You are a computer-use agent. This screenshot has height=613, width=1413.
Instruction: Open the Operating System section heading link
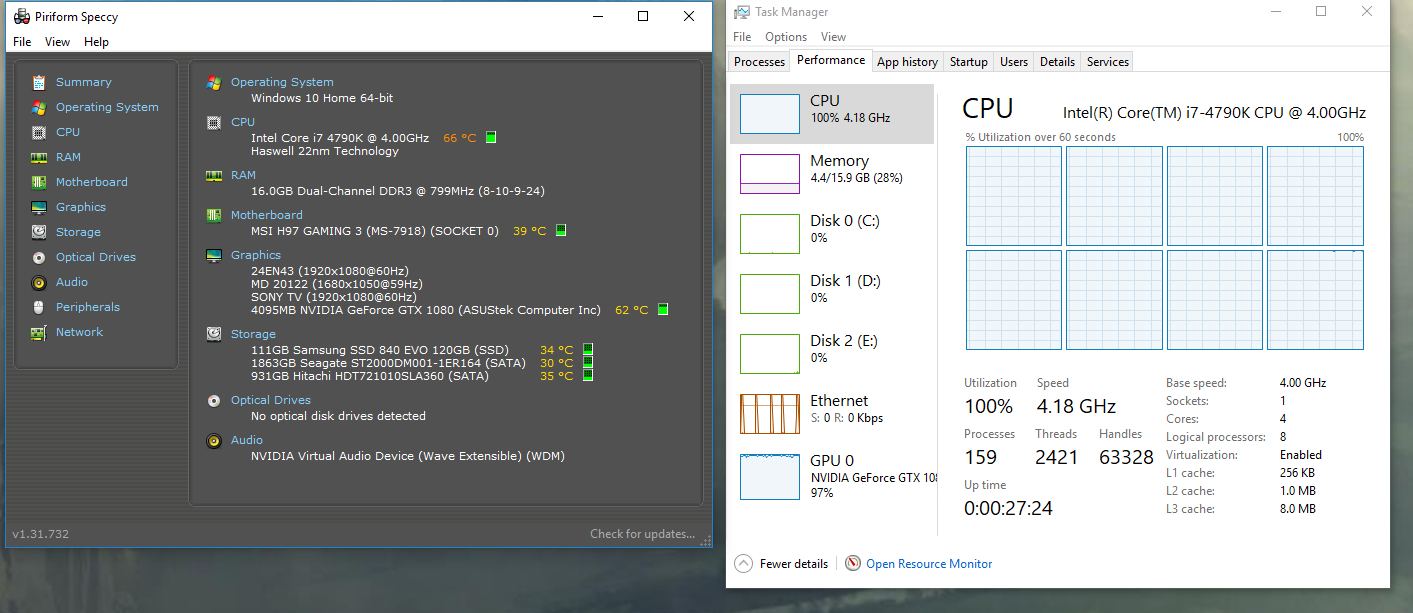pos(282,82)
